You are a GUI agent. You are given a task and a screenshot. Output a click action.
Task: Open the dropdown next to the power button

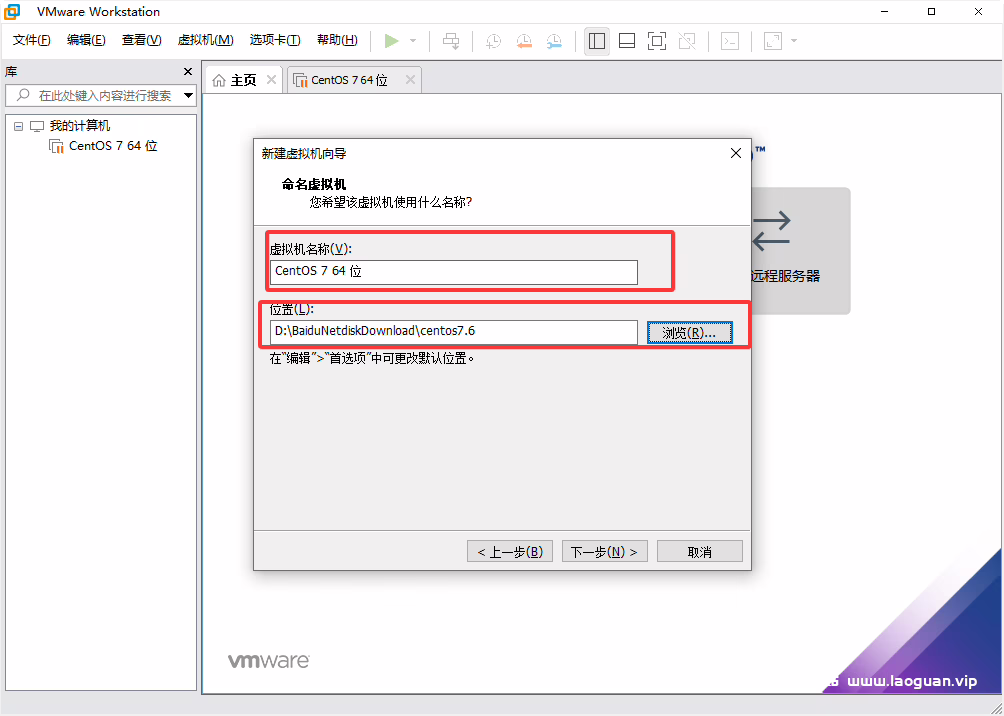(412, 41)
